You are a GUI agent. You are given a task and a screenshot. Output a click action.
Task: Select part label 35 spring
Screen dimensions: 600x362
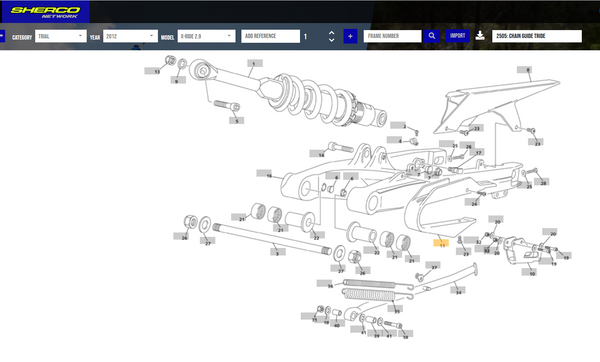tap(395, 308)
